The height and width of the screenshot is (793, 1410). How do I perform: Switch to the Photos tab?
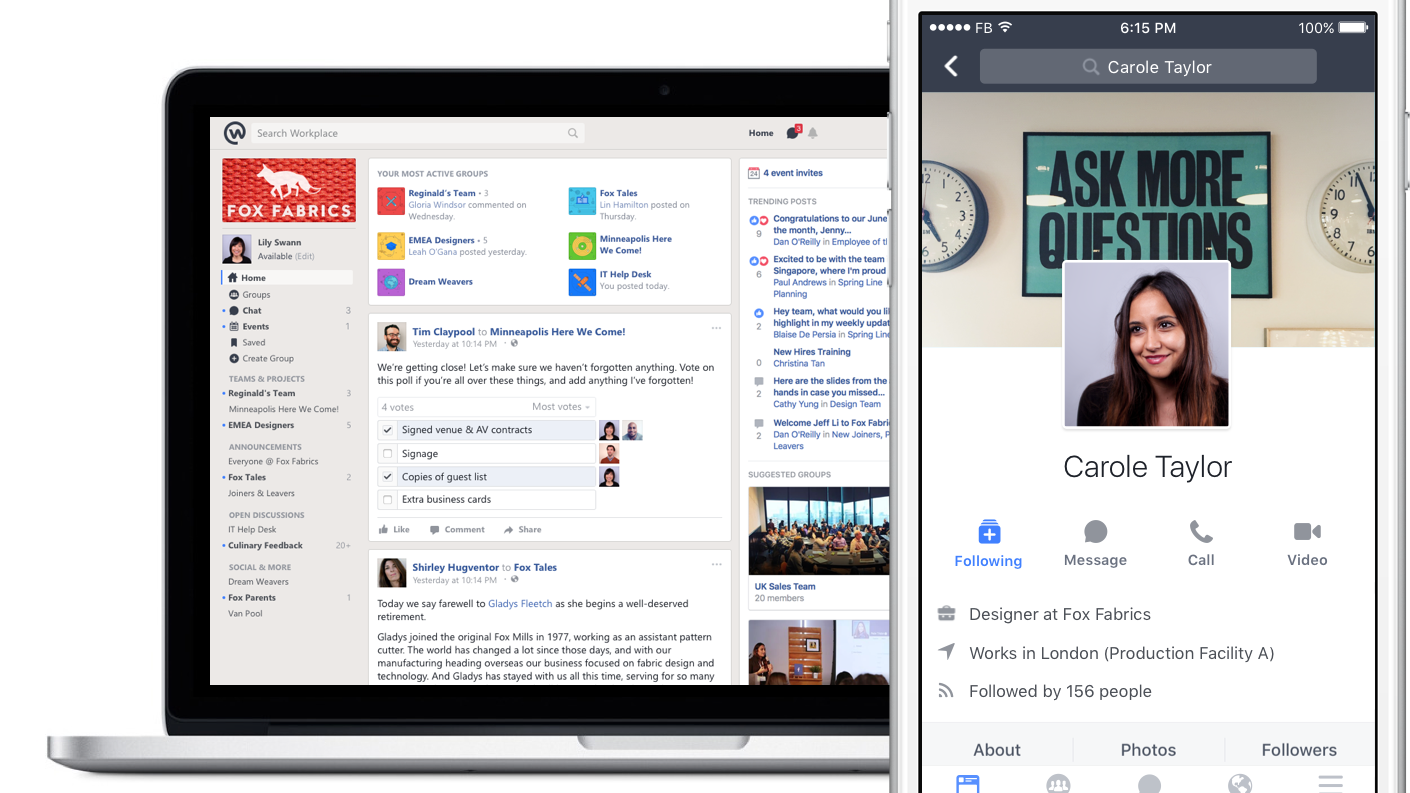pyautogui.click(x=1148, y=750)
